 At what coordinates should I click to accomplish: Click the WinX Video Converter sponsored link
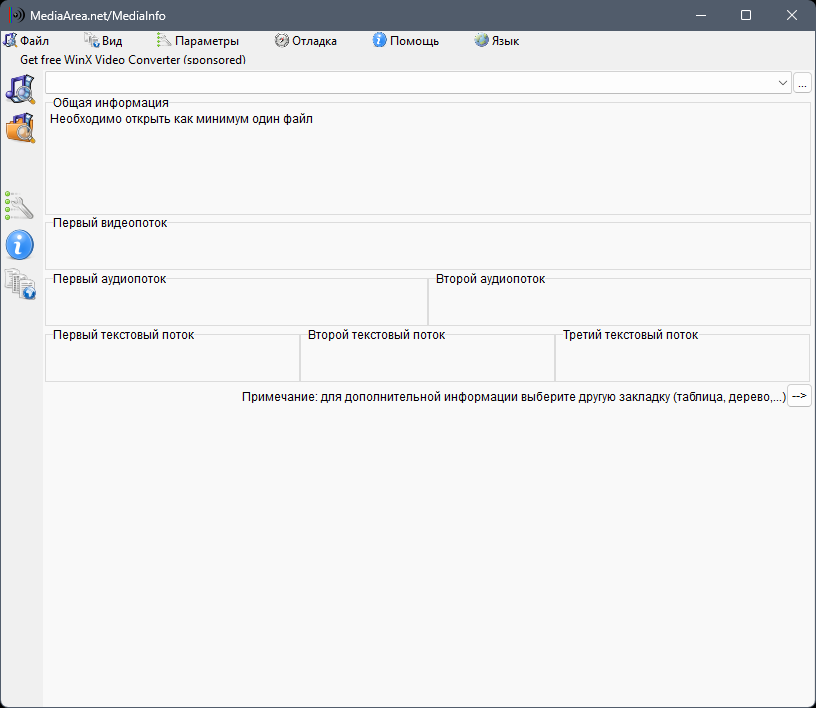click(x=133, y=60)
